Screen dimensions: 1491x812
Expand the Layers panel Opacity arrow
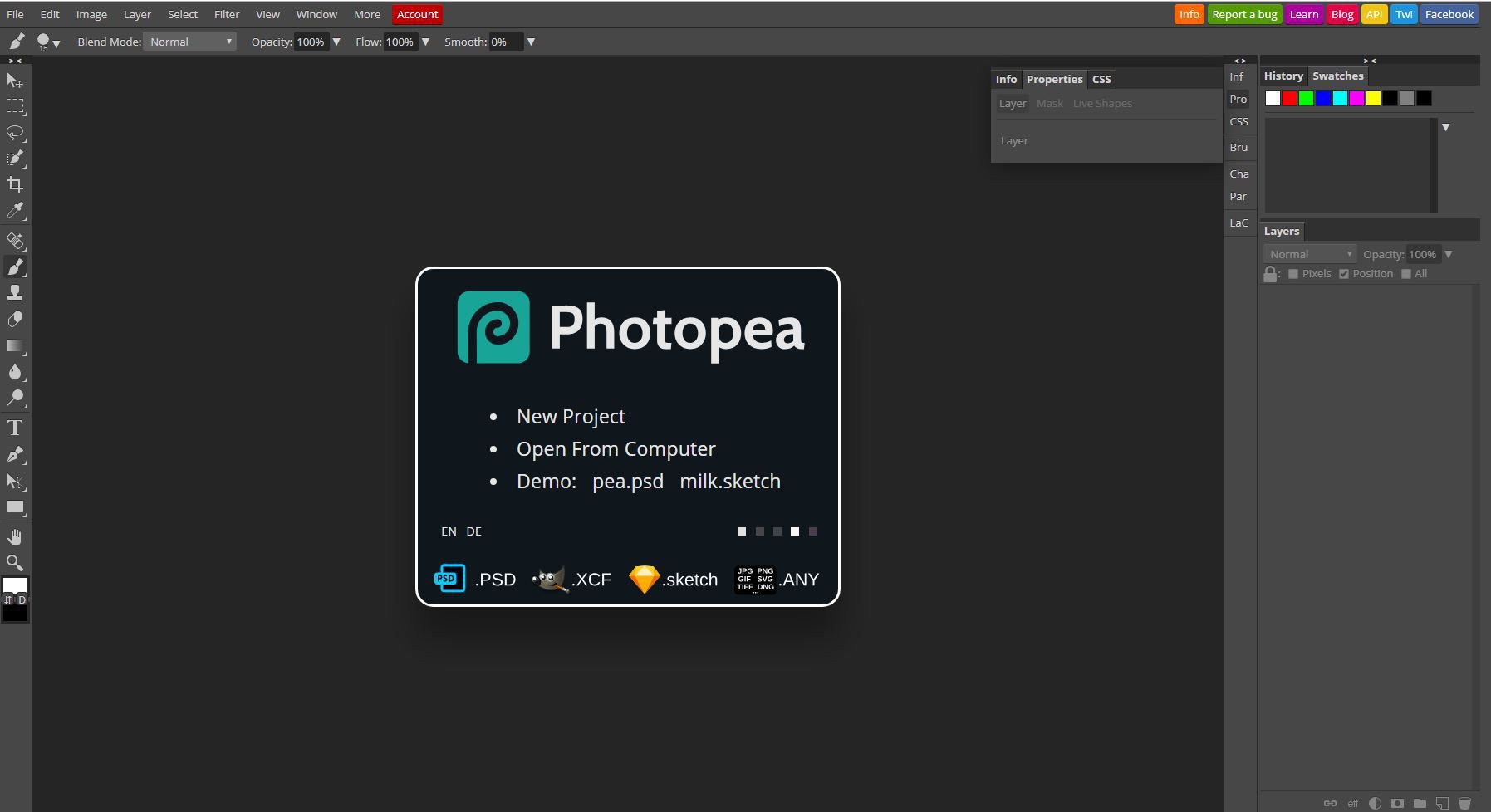[x=1449, y=254]
